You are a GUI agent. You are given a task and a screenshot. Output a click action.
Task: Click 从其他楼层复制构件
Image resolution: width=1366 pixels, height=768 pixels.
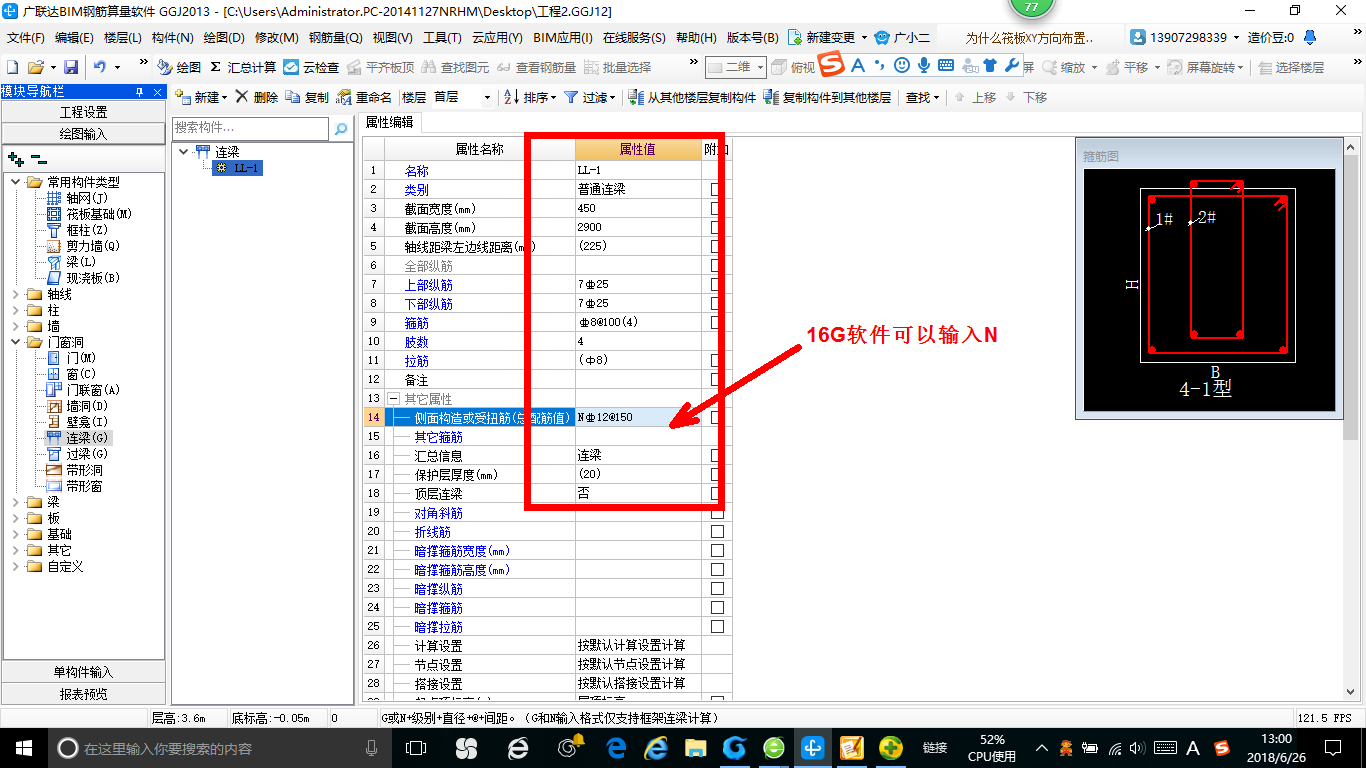(x=692, y=97)
